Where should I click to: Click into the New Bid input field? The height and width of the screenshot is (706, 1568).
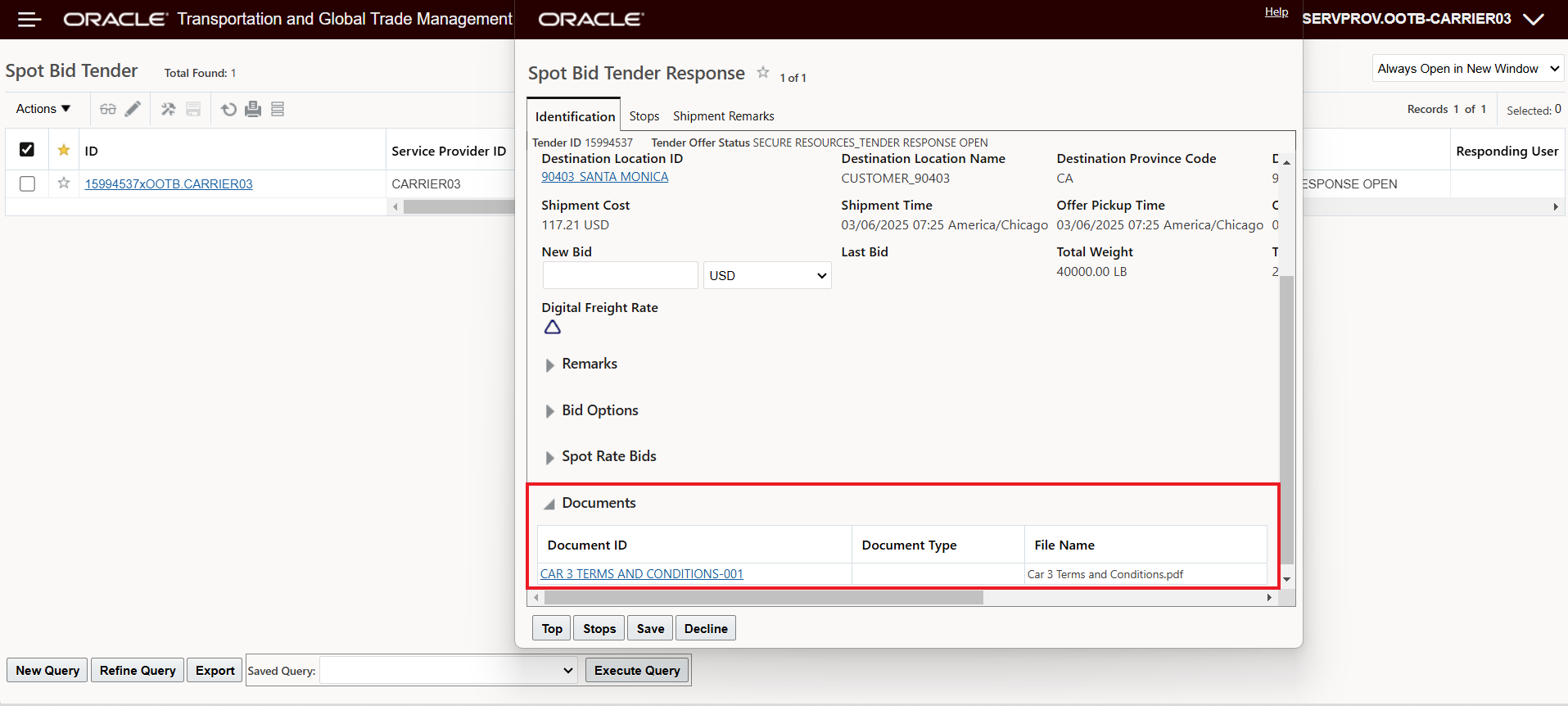(620, 275)
